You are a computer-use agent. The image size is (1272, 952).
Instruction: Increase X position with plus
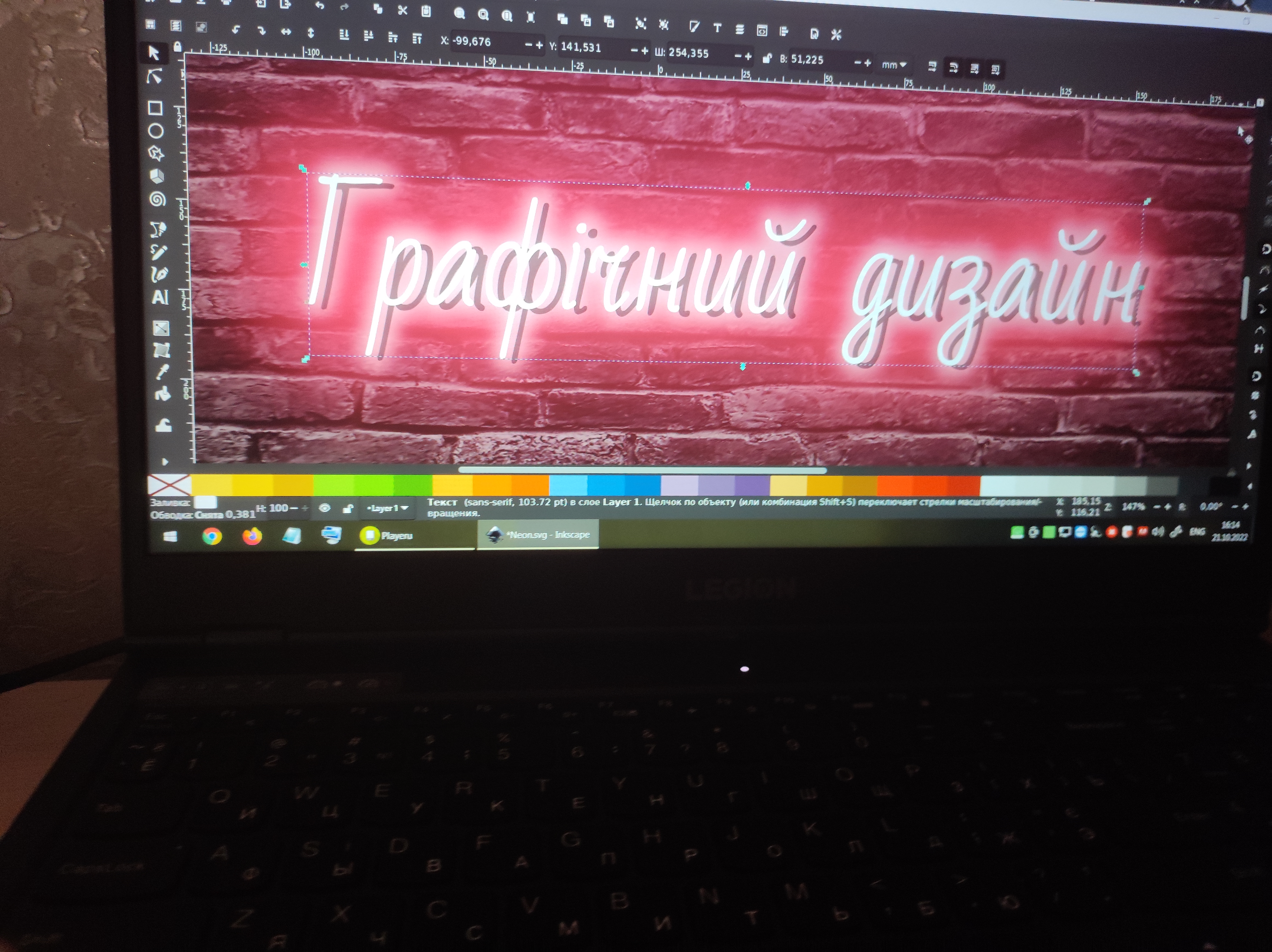540,45
